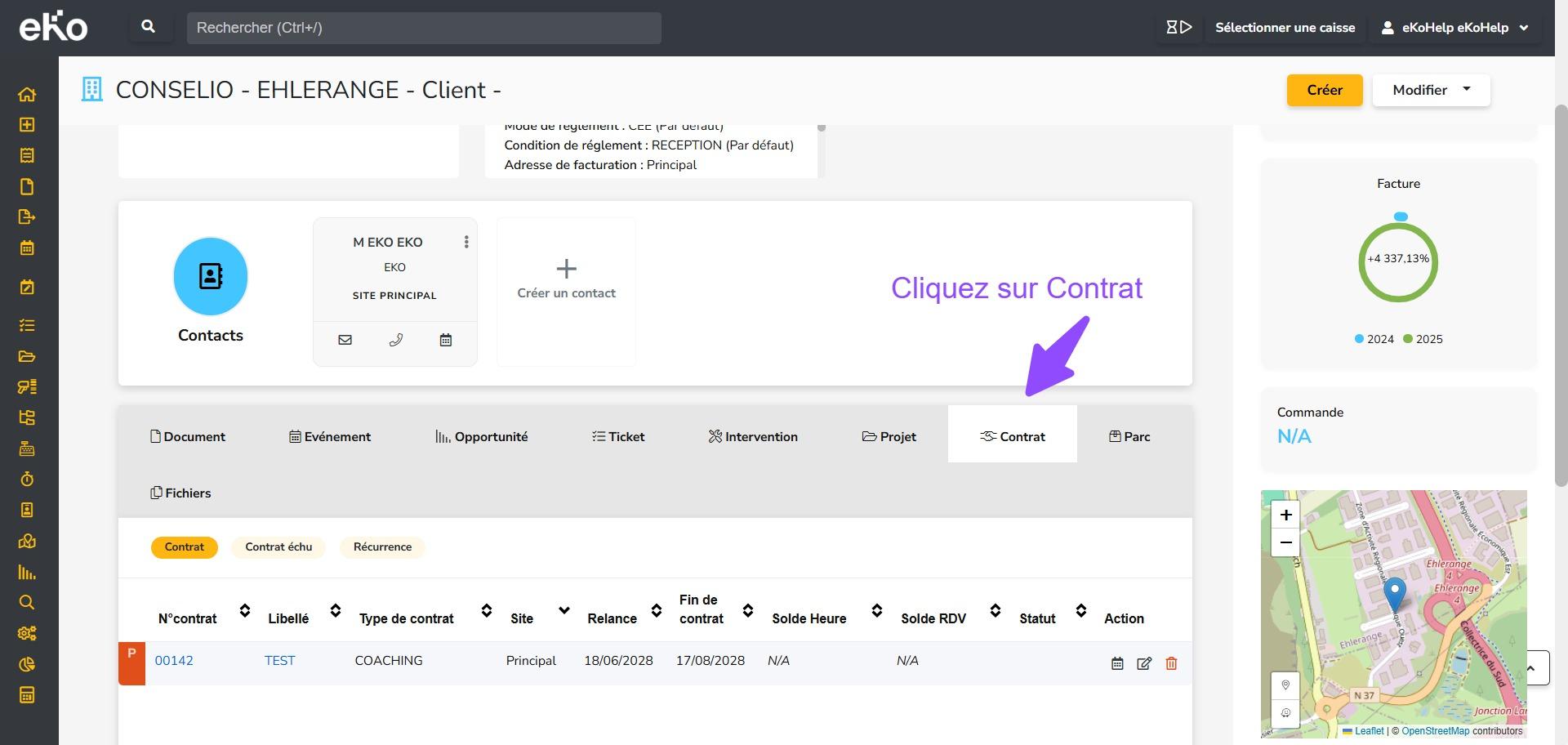Toggle the 2024 legend in Facture chart
The height and width of the screenshot is (745, 1568).
pos(1374,339)
